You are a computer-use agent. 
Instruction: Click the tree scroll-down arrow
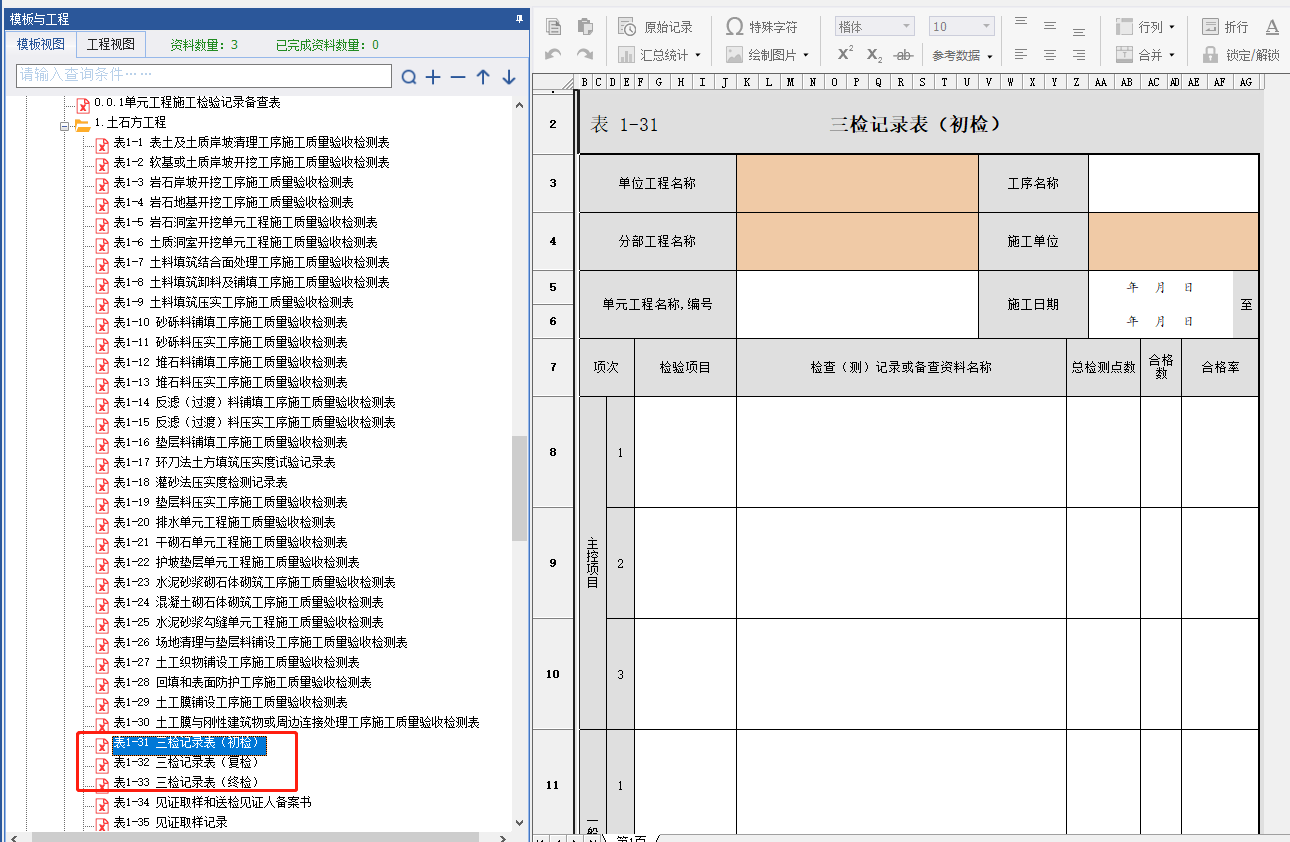tap(519, 823)
